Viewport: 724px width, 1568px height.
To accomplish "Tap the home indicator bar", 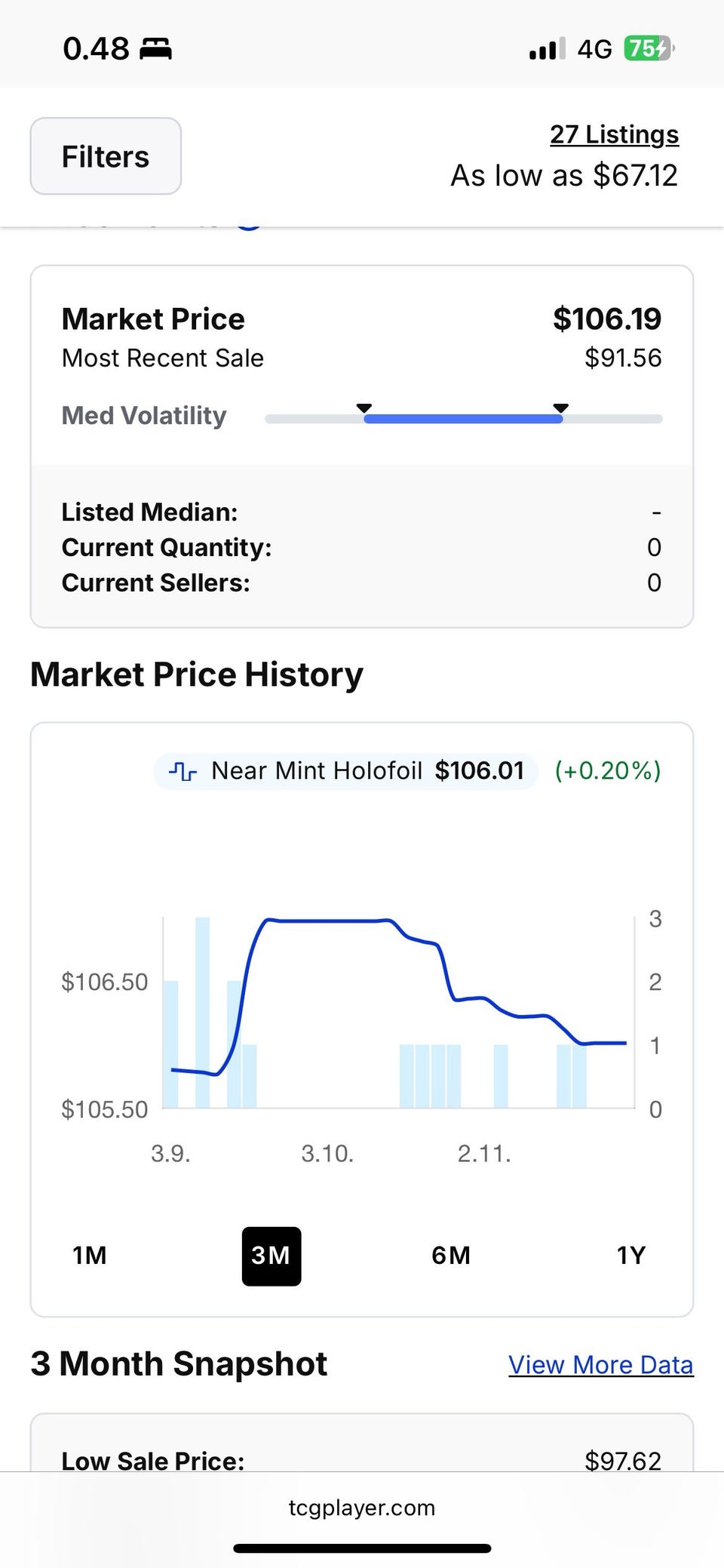I will [x=362, y=1548].
